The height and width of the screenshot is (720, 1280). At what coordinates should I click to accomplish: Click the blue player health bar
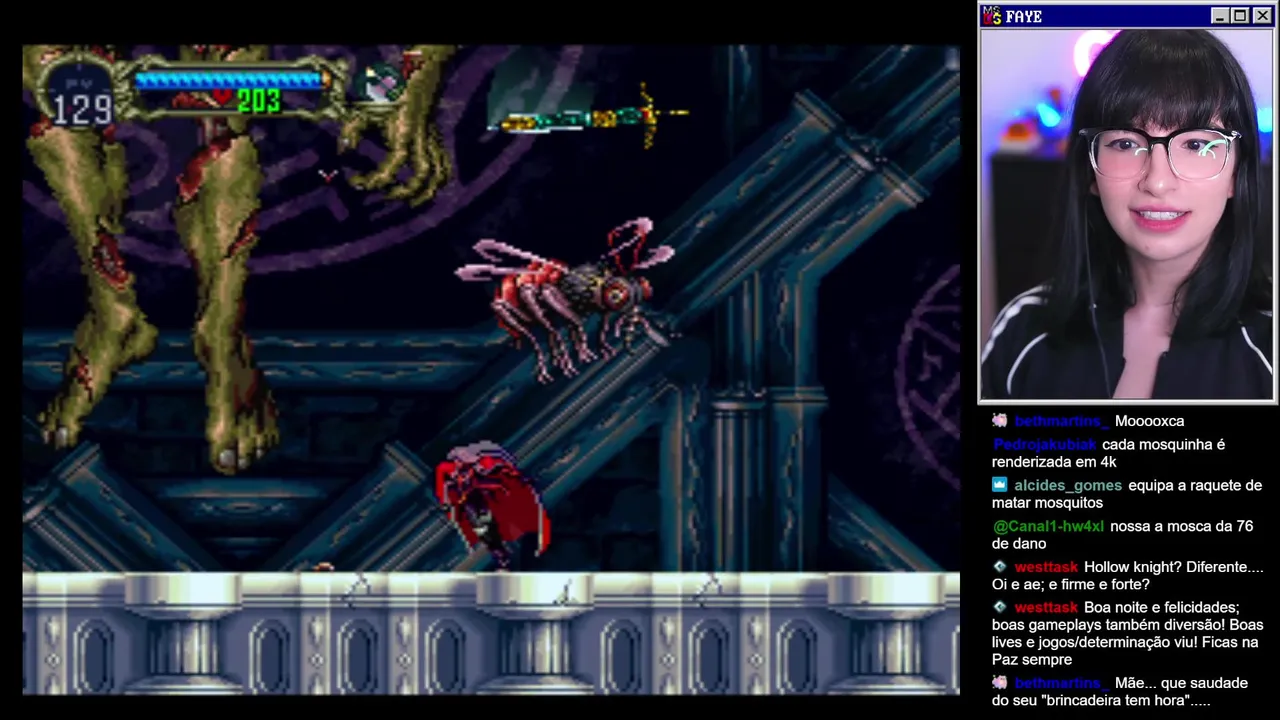232,78
